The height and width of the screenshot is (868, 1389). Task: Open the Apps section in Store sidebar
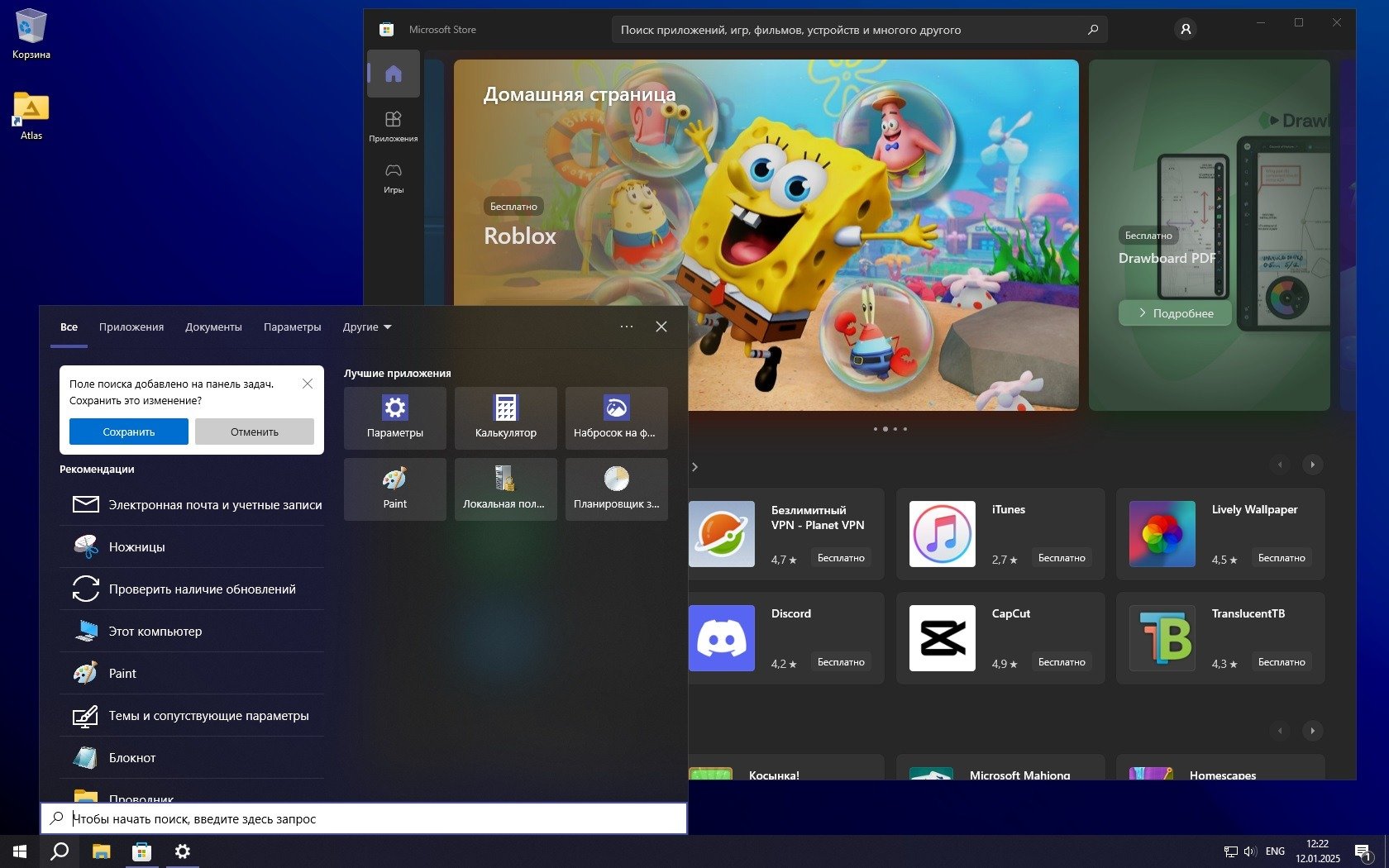pyautogui.click(x=394, y=126)
